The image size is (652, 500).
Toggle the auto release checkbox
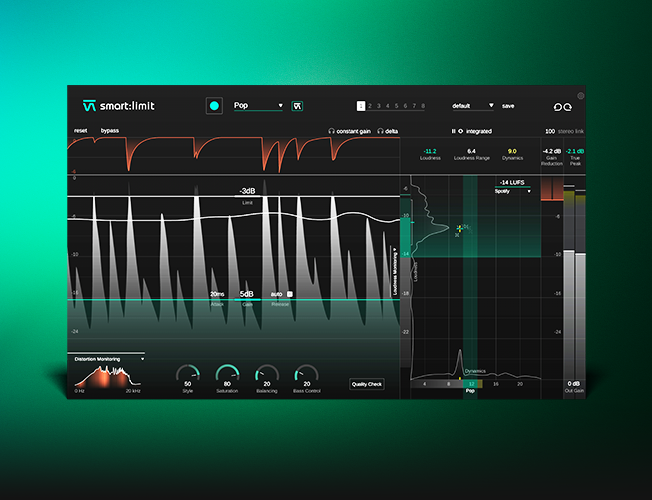(290, 294)
